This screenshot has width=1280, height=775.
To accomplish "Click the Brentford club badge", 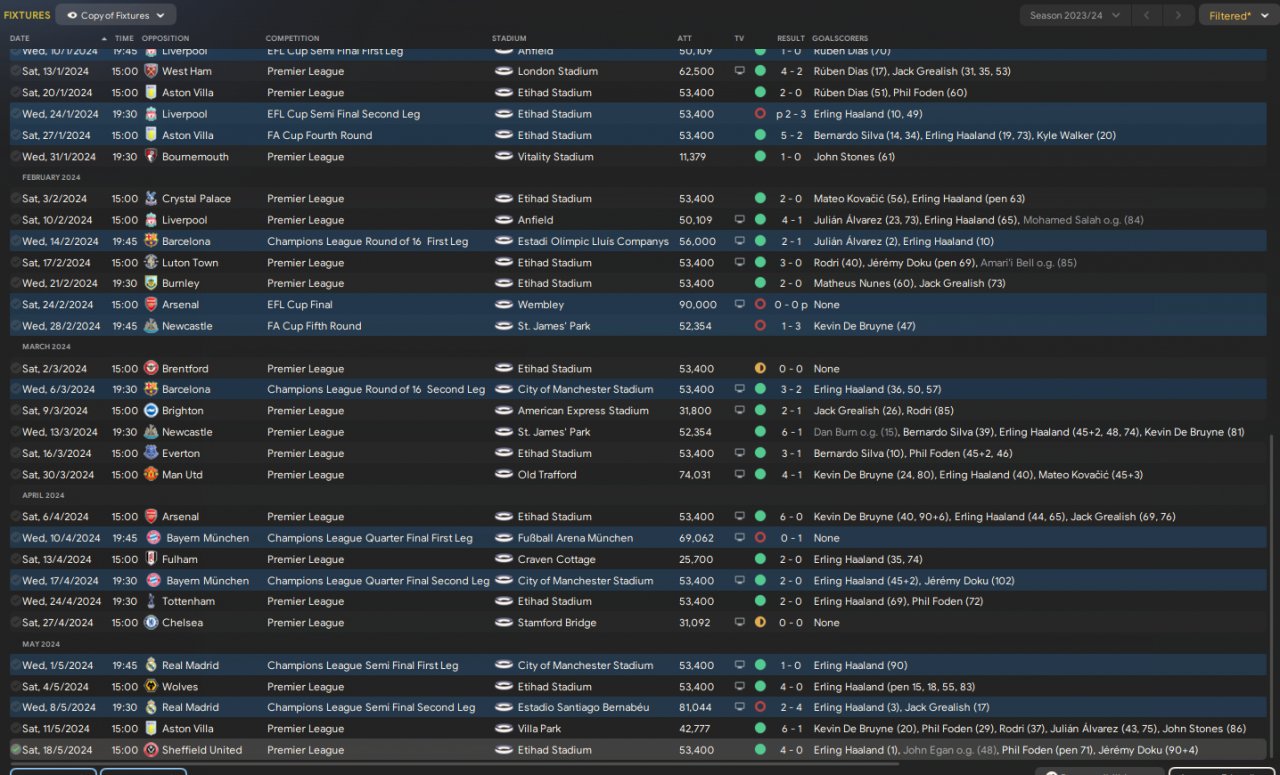I will [151, 368].
